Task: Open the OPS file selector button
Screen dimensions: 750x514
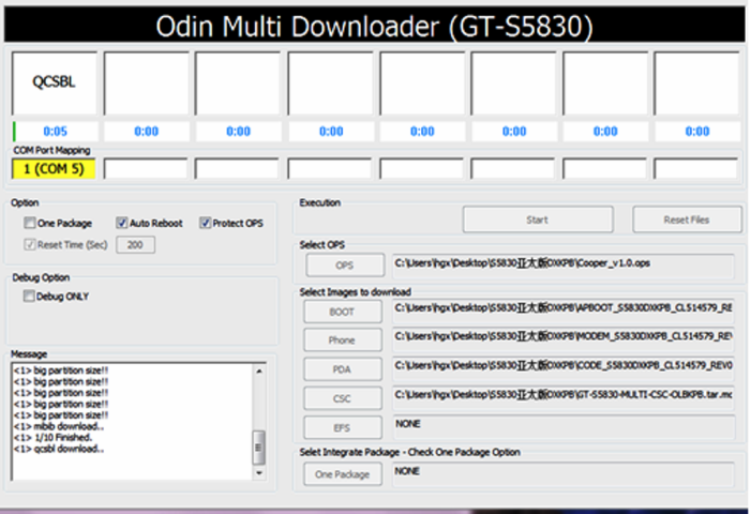Action: 344,265
